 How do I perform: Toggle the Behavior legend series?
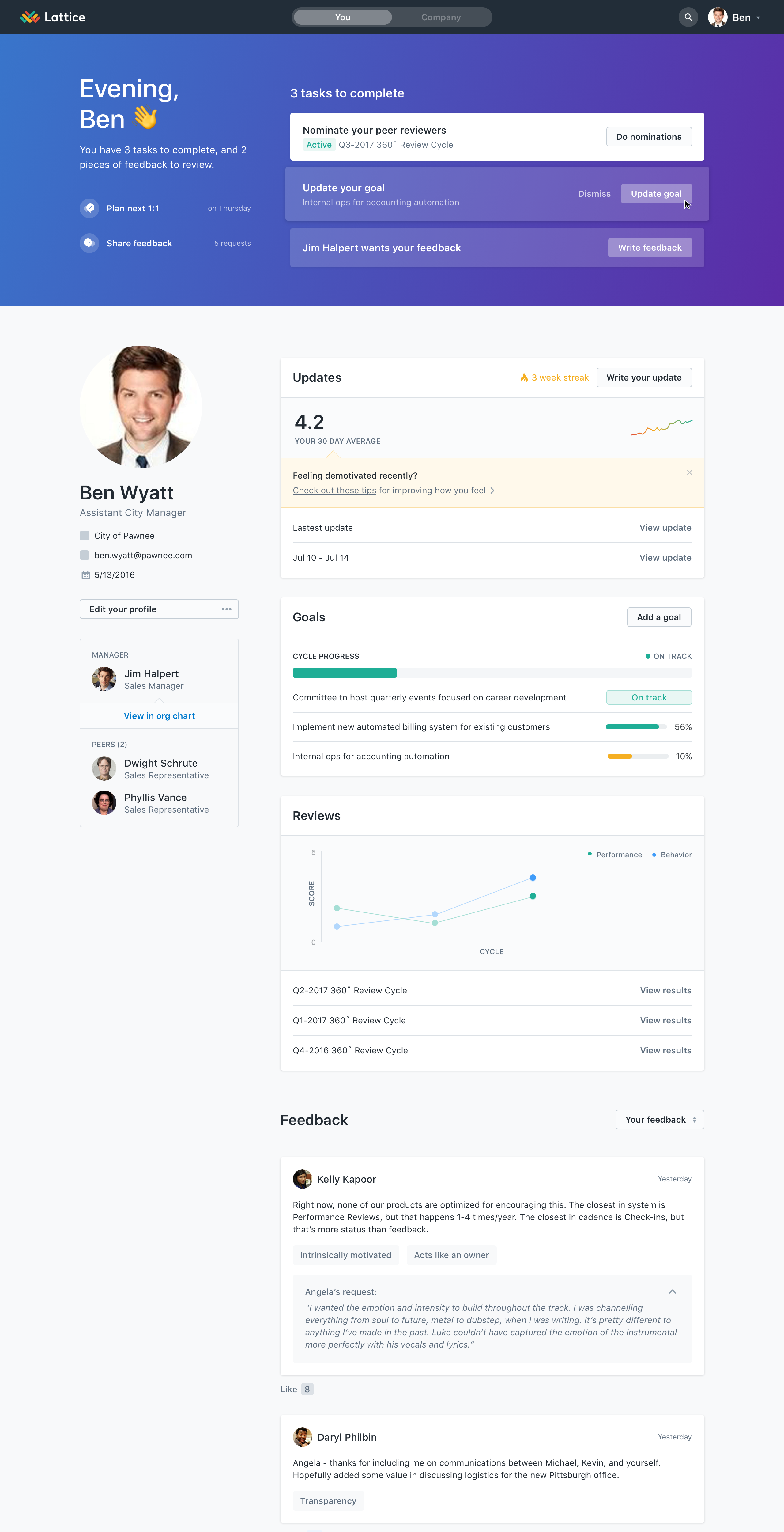coord(672,855)
